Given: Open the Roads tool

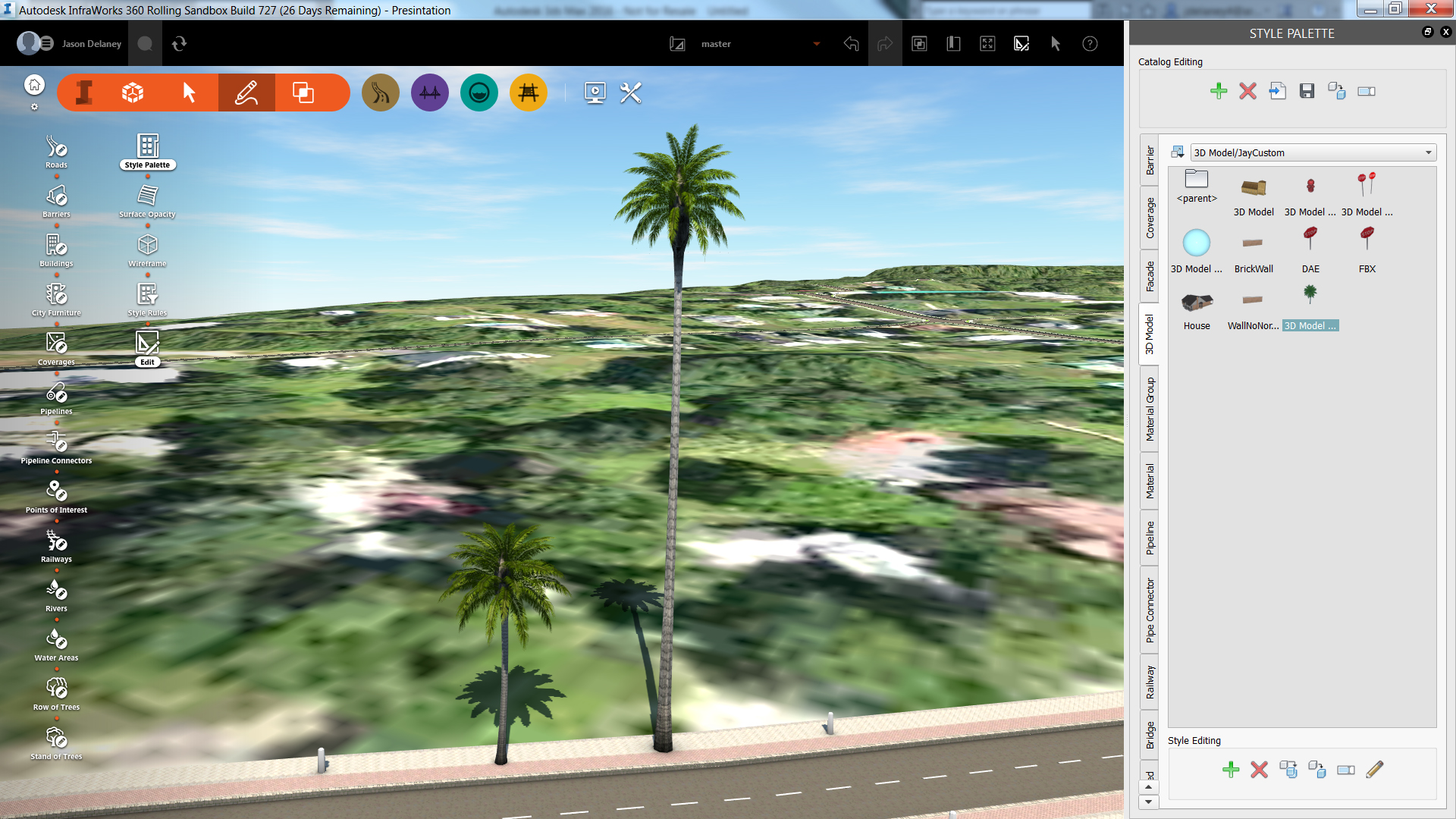Looking at the screenshot, I should coord(56,147).
